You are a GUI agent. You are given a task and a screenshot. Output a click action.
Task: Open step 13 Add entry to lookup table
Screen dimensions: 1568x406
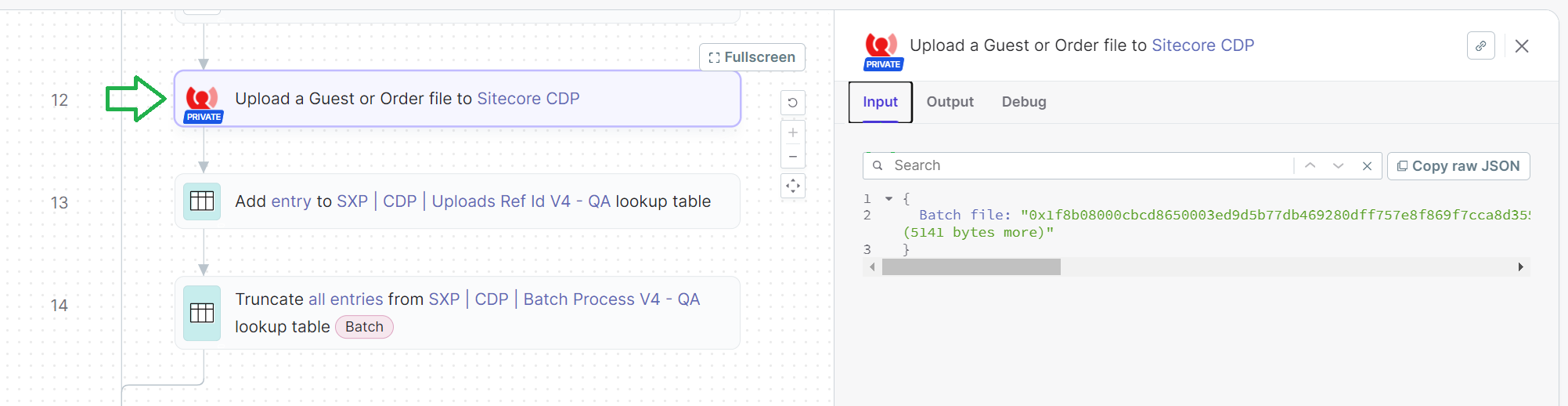click(457, 201)
